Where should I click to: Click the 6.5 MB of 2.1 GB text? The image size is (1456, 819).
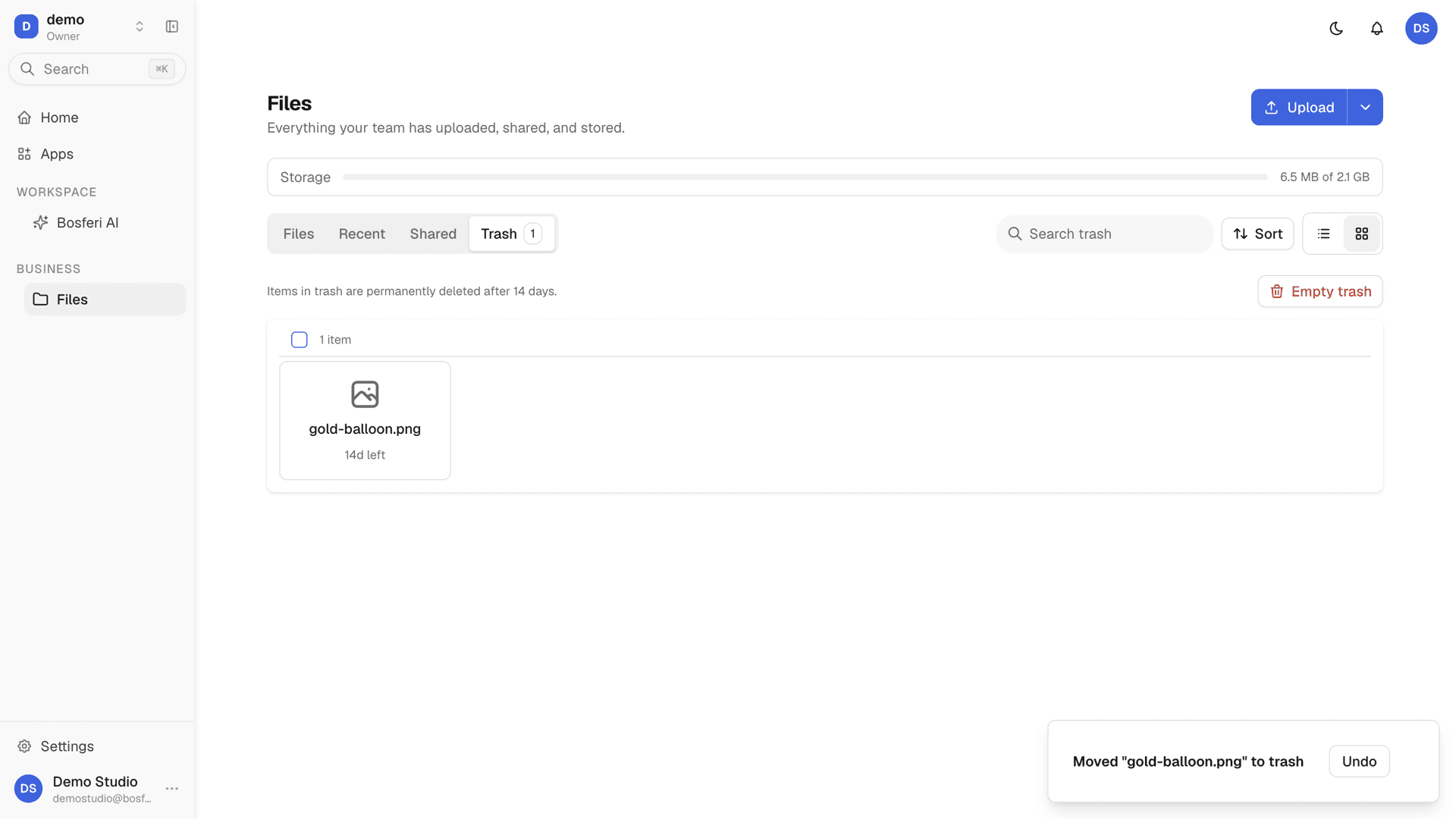[1325, 177]
